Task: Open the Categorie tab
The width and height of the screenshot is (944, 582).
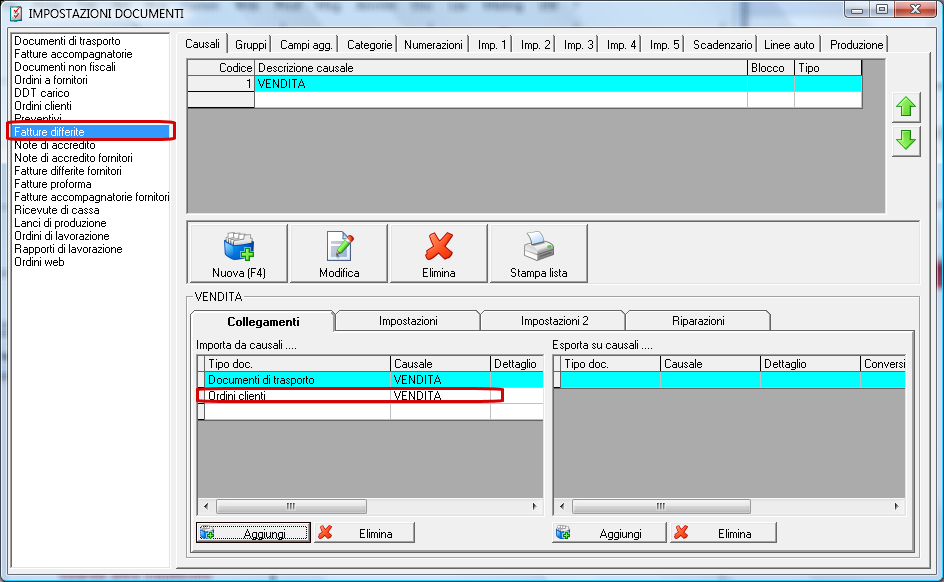Action: 369,45
